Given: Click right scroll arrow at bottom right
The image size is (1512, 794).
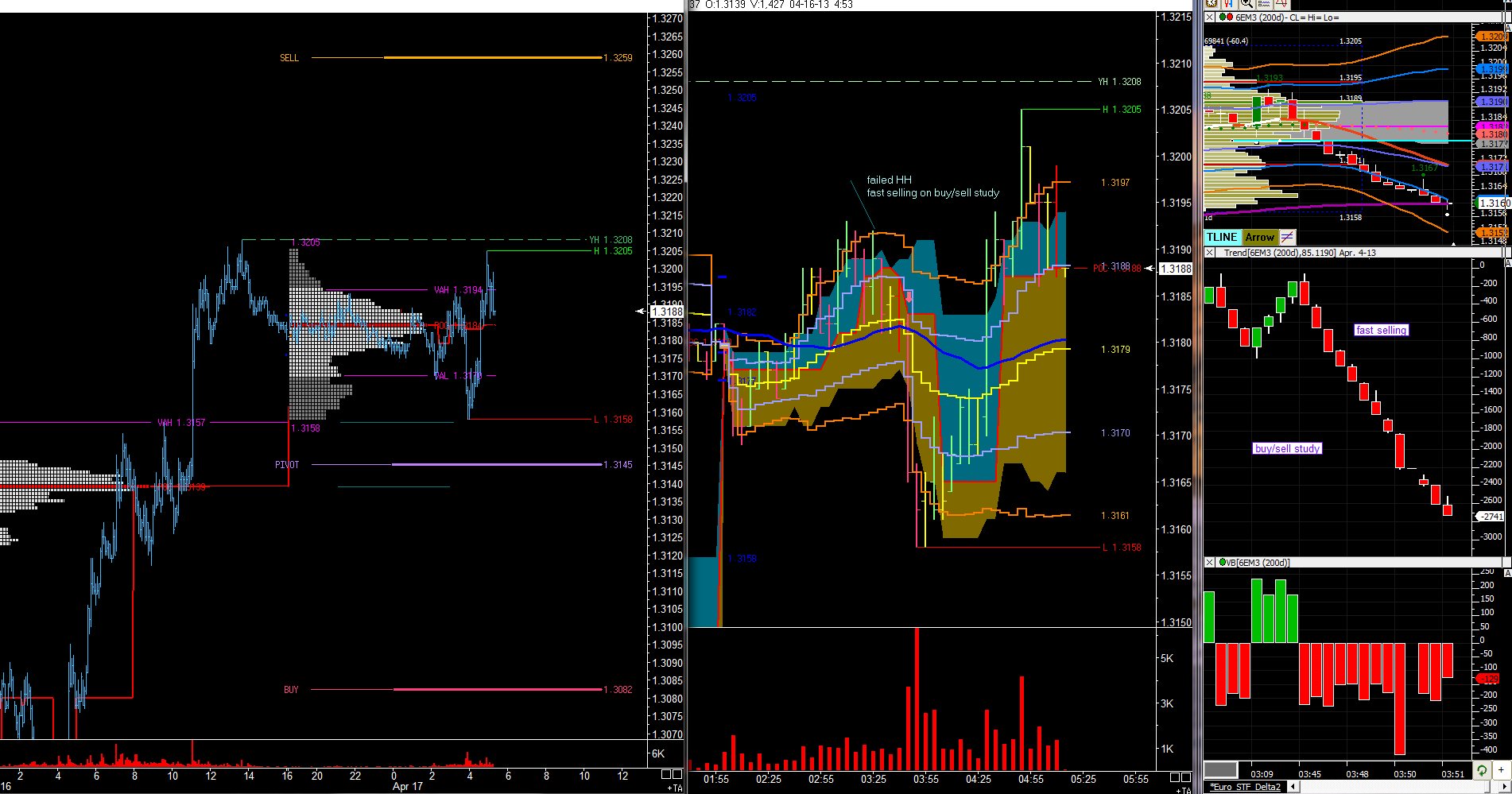Looking at the screenshot, I should point(1506,787).
